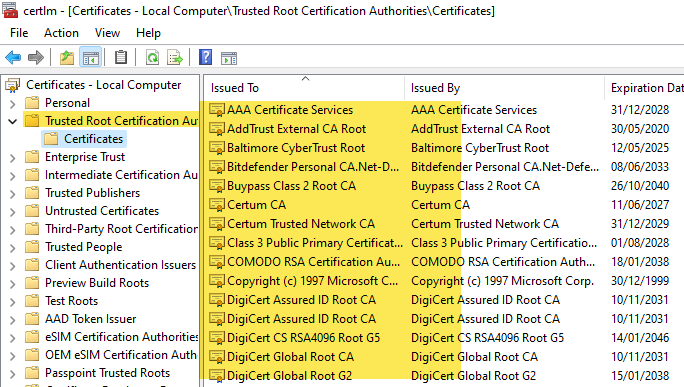
Task: Click the Up one level folder icon
Action: pyautogui.click(x=67, y=58)
